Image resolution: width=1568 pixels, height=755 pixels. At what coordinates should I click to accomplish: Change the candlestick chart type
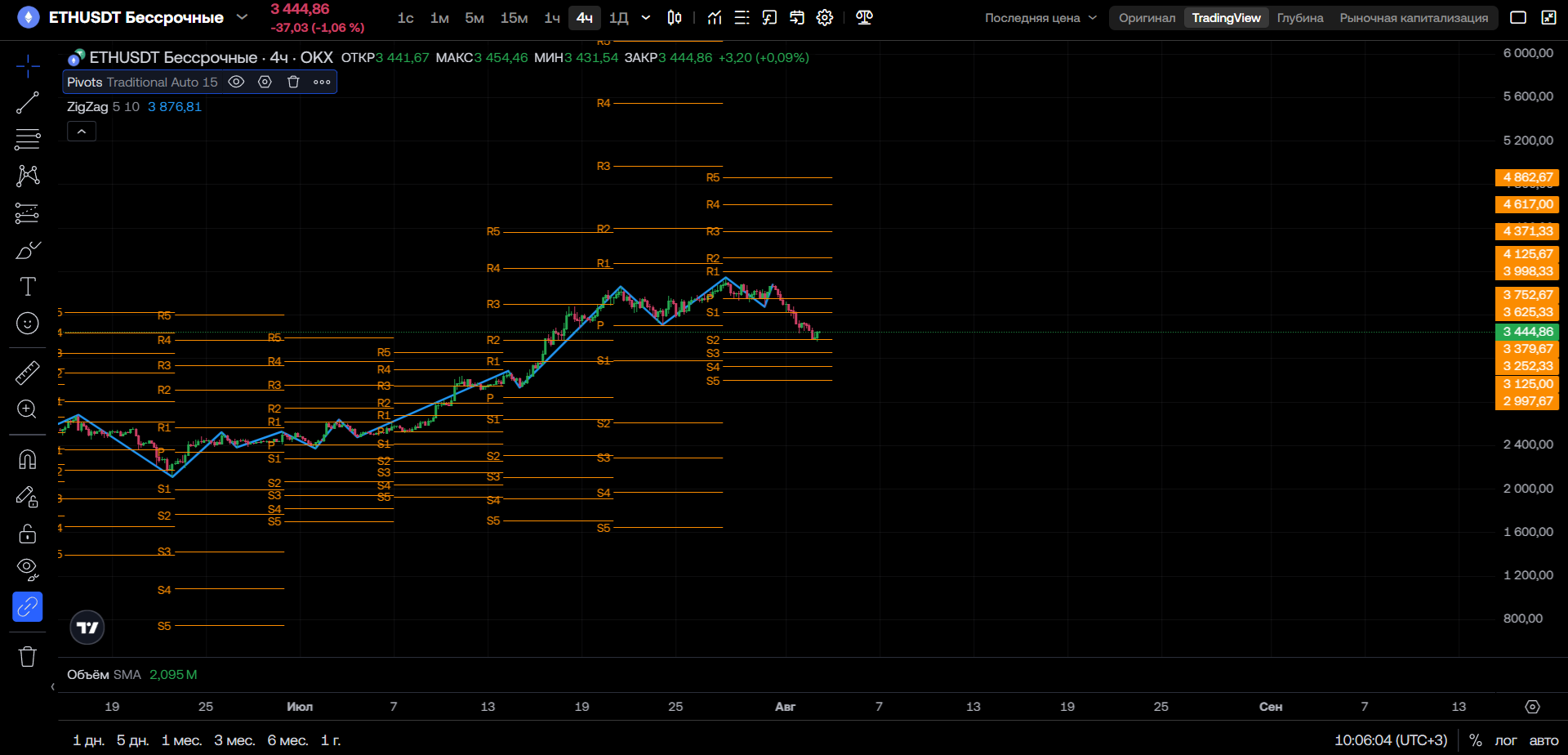pyautogui.click(x=675, y=18)
